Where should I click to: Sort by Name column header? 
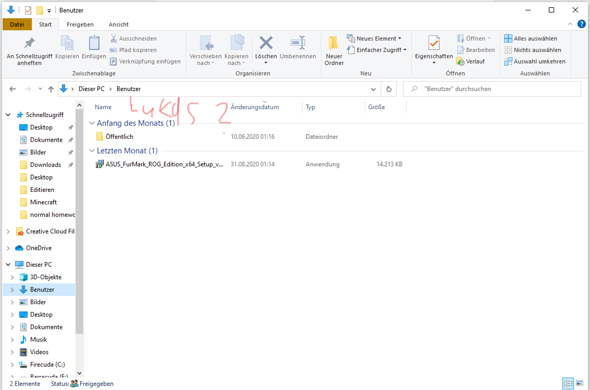(x=103, y=107)
